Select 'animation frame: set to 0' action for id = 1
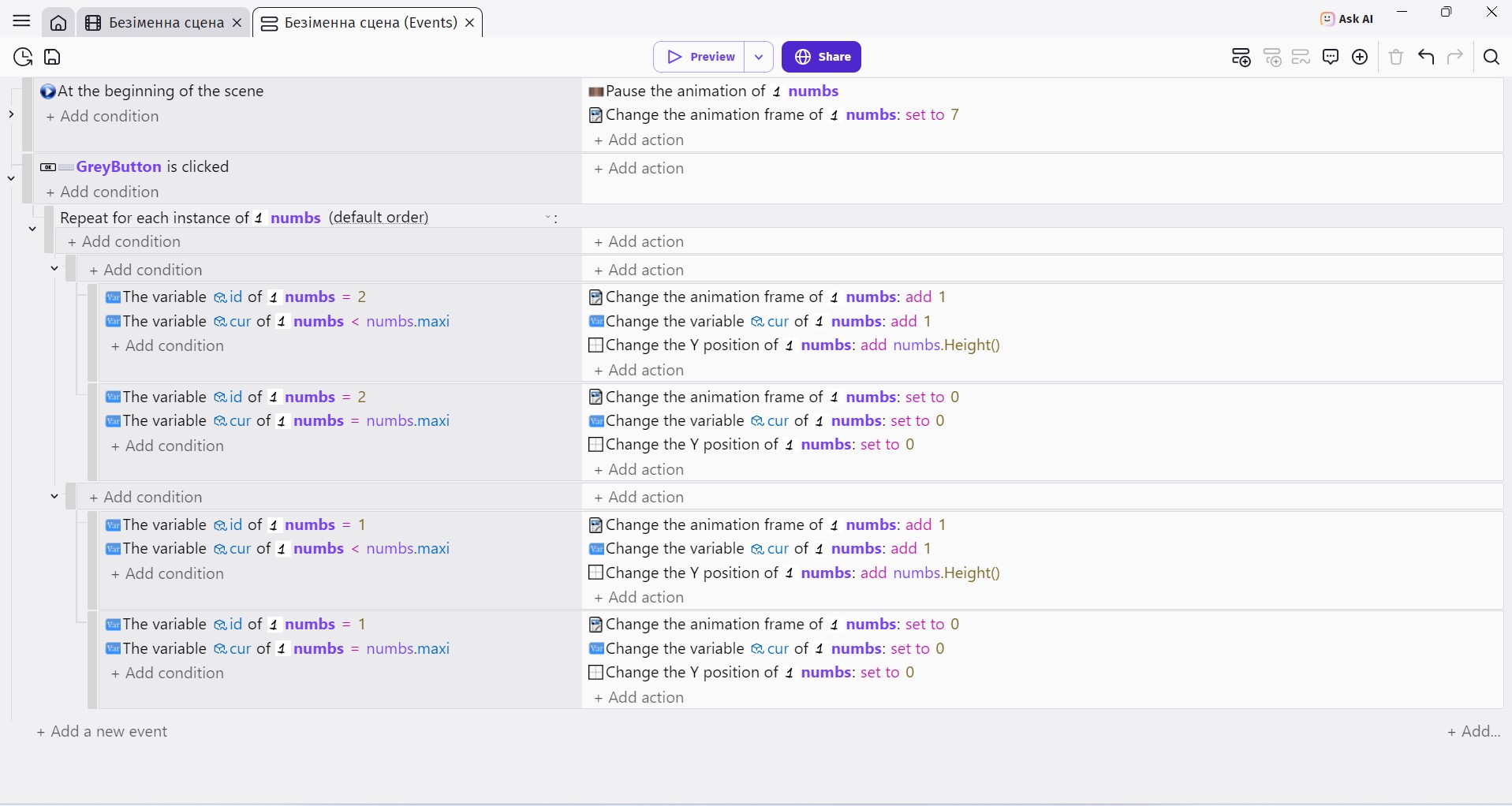This screenshot has height=806, width=1512. pos(774,625)
